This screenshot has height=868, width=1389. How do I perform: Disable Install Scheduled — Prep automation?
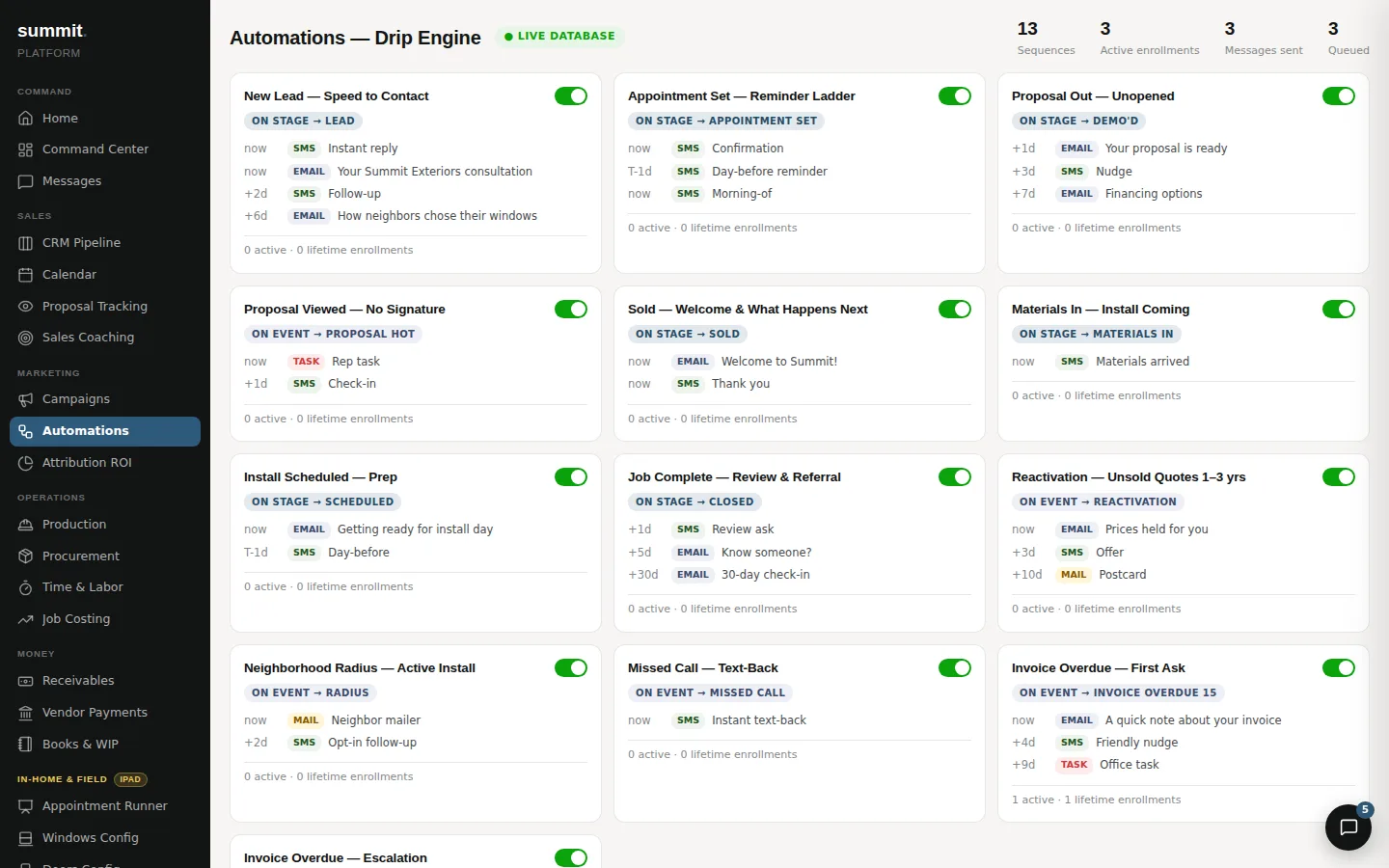571,476
